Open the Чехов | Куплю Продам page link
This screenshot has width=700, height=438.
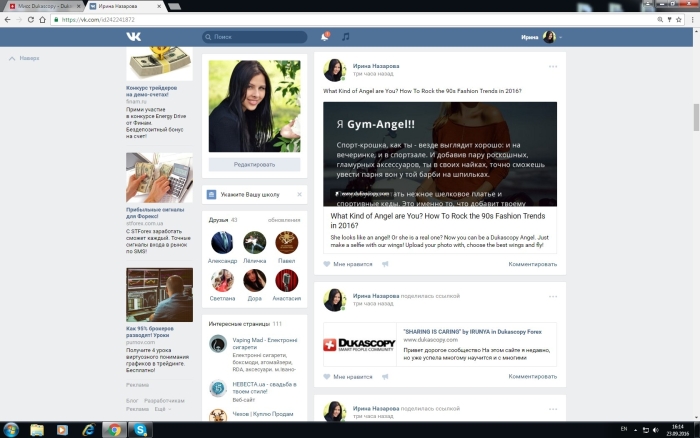[262, 414]
